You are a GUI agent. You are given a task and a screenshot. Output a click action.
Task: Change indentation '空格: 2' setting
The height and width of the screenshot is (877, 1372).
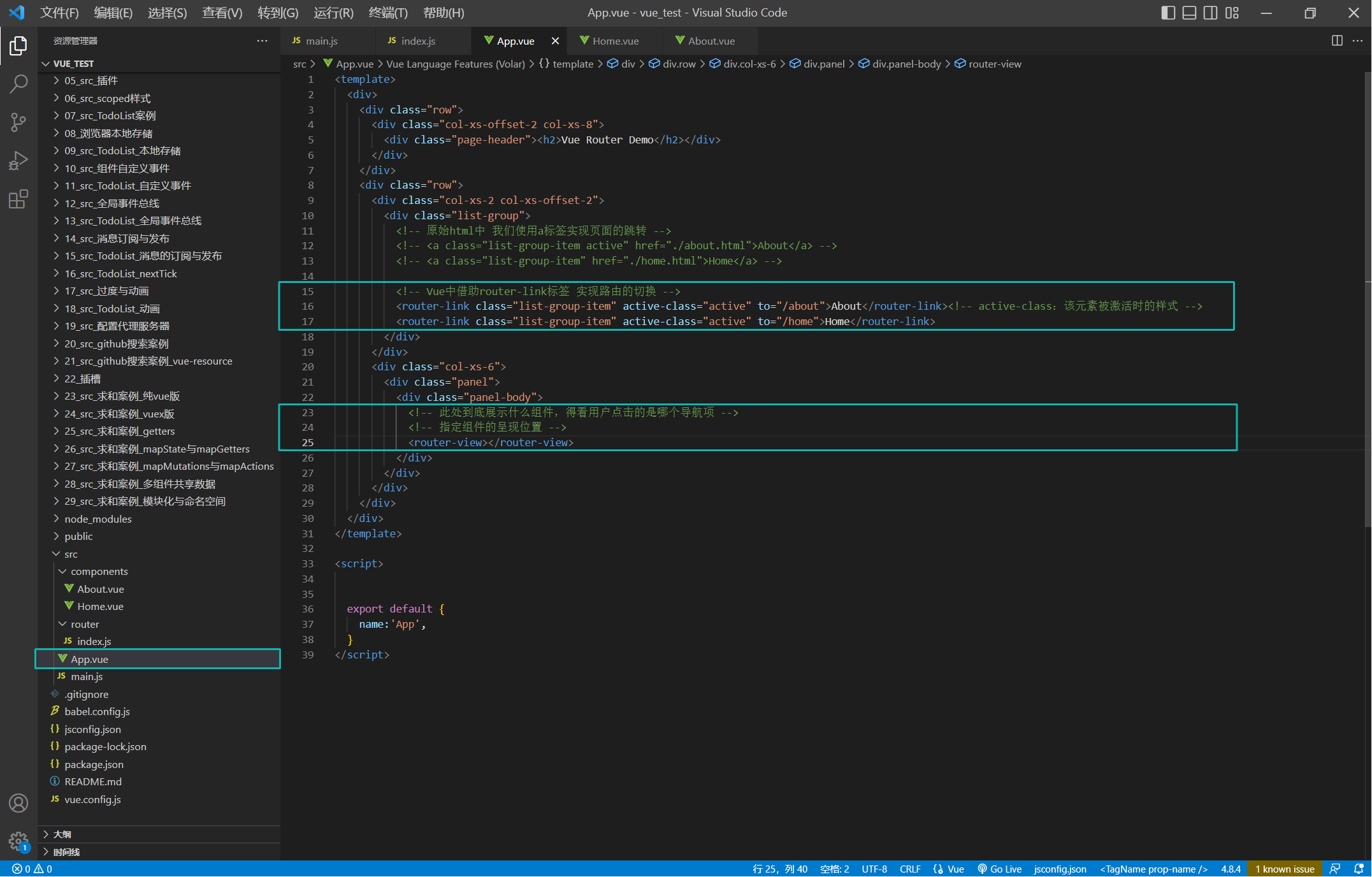click(x=834, y=869)
